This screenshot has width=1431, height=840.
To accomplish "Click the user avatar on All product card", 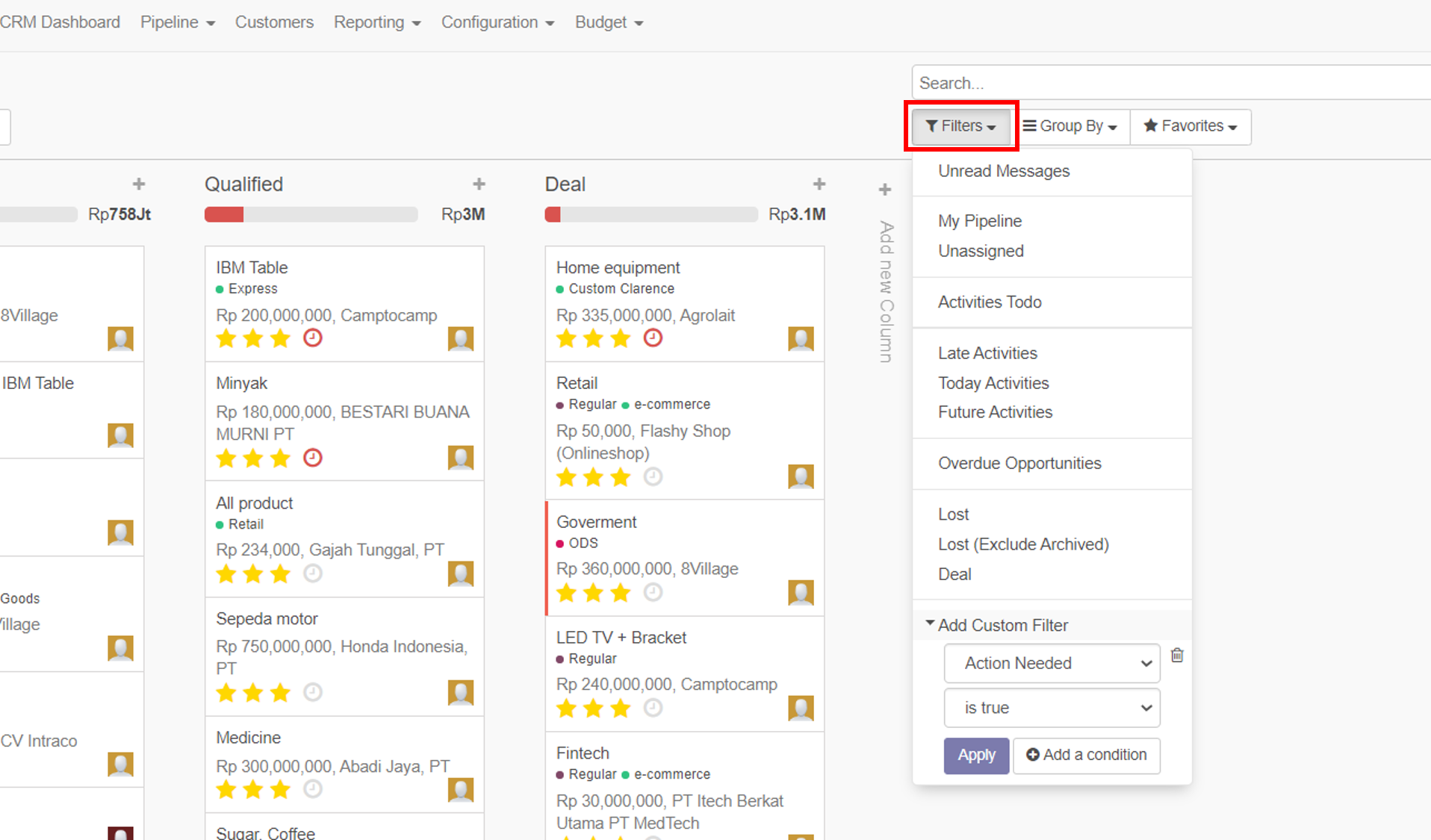I will [x=461, y=574].
